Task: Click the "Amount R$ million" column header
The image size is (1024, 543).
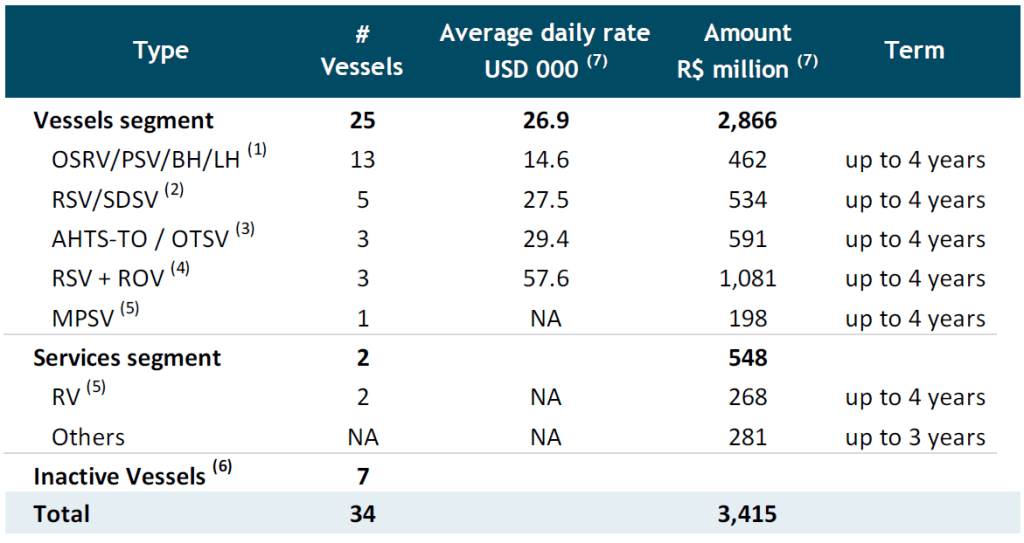Action: [x=748, y=50]
